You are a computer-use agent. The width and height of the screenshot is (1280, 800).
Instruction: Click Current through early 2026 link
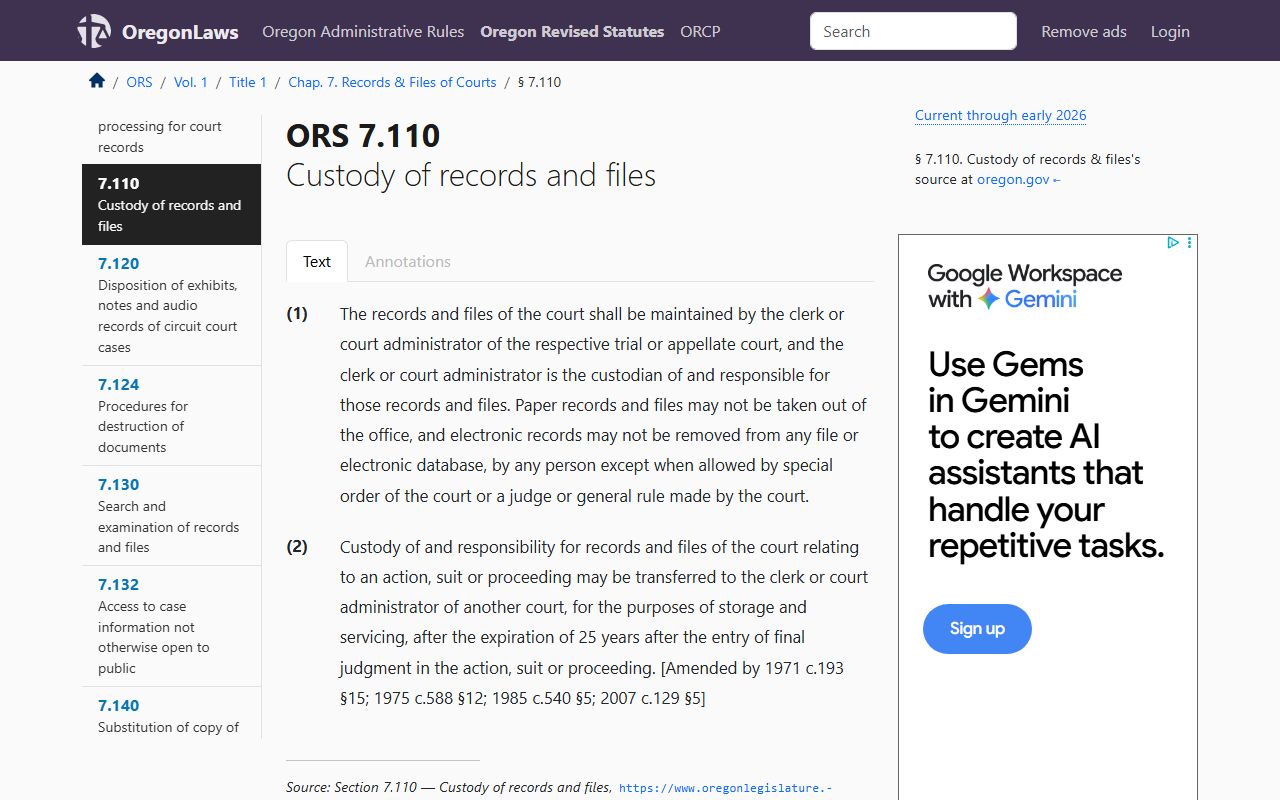click(1000, 115)
